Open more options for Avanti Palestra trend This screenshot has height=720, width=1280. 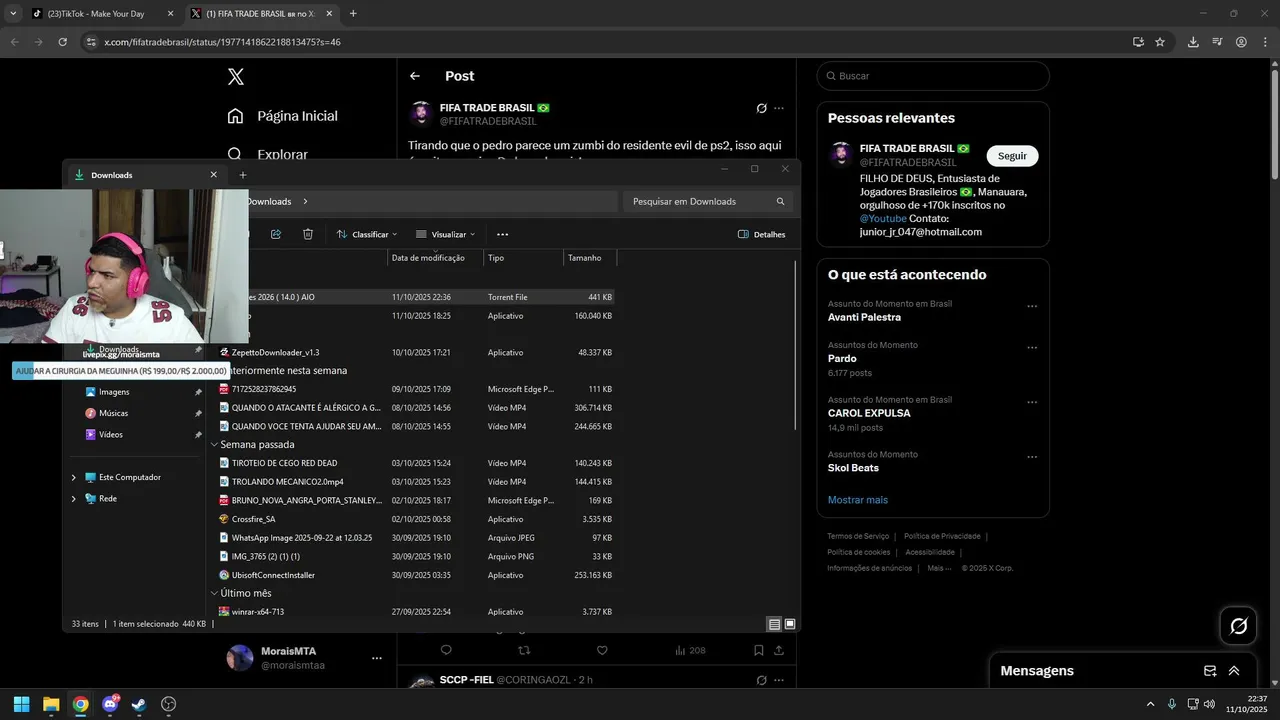click(1032, 307)
